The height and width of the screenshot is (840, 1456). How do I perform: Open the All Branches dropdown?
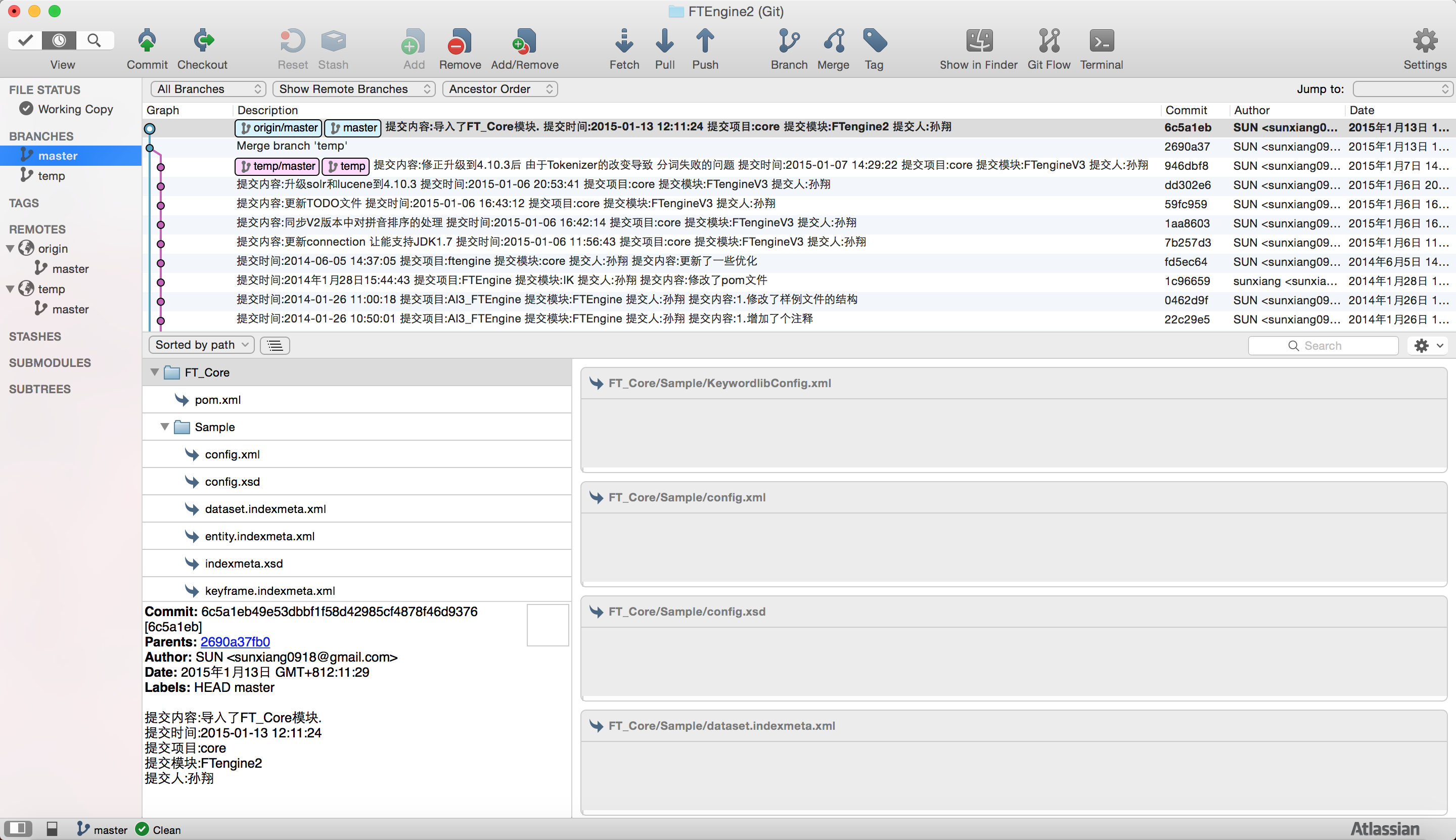tap(208, 89)
